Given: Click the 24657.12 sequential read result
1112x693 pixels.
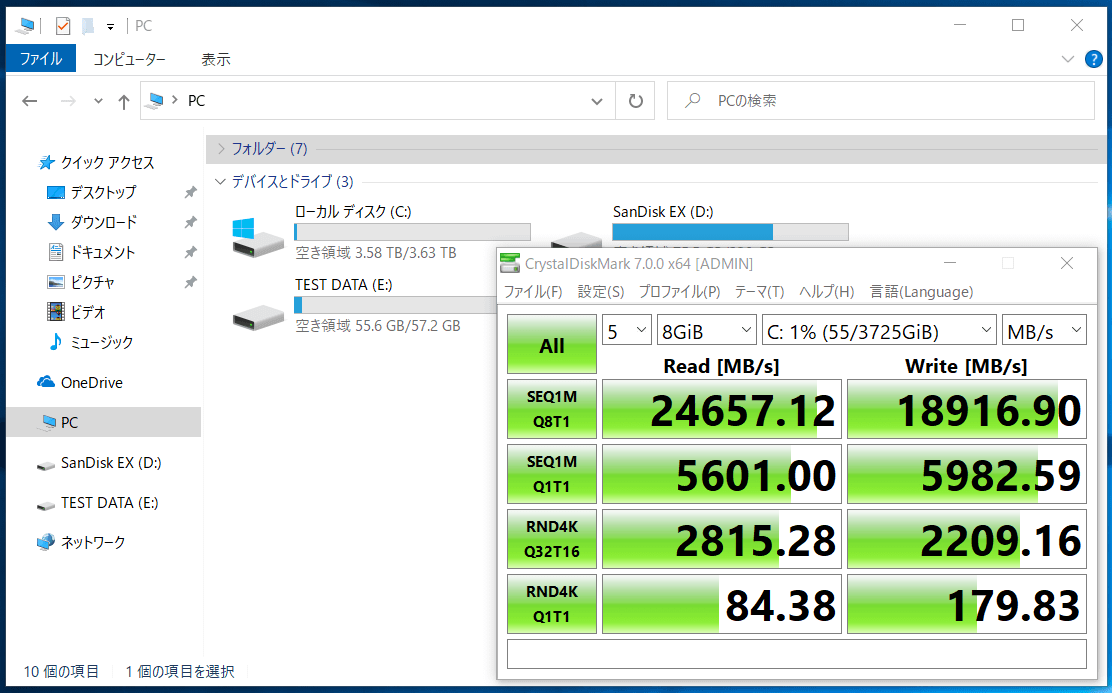Looking at the screenshot, I should pos(721,409).
